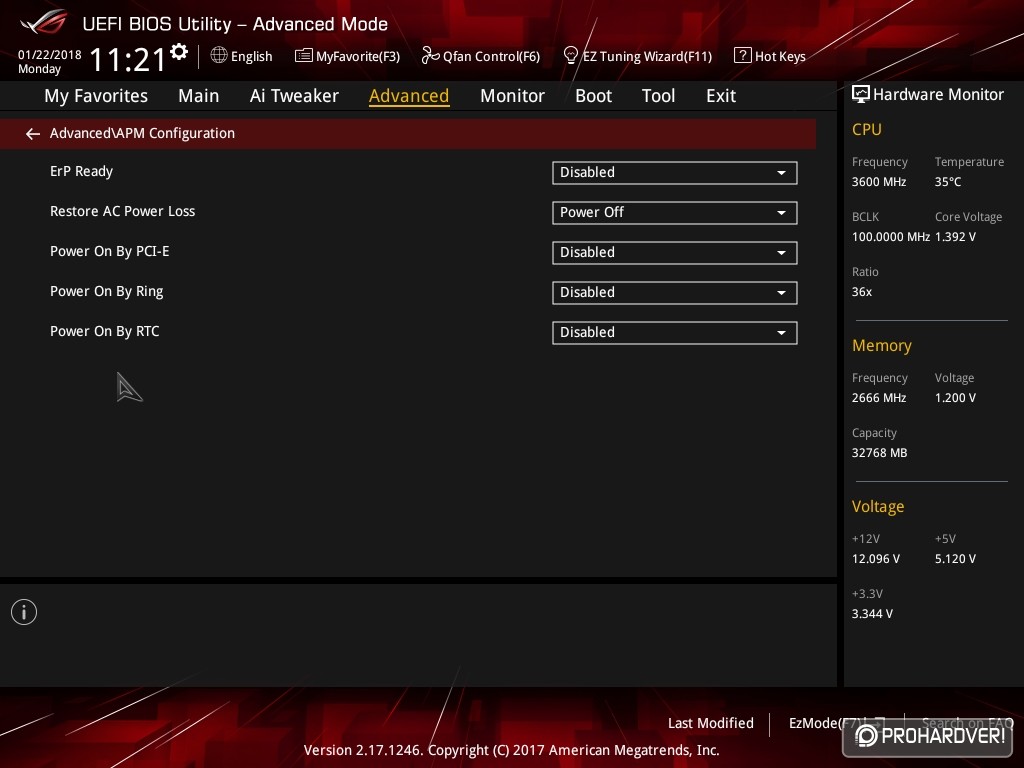
Task: Click the info icon in help panel
Action: pyautogui.click(x=24, y=612)
